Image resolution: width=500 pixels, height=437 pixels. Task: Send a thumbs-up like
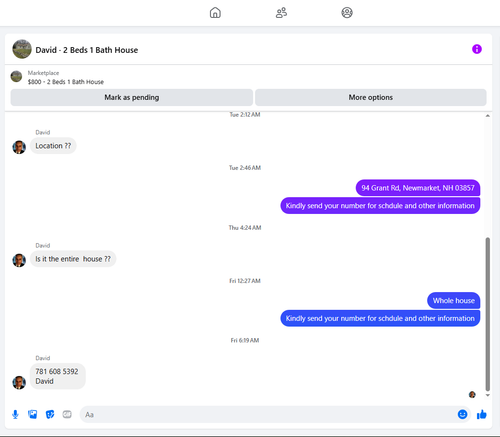point(482,414)
